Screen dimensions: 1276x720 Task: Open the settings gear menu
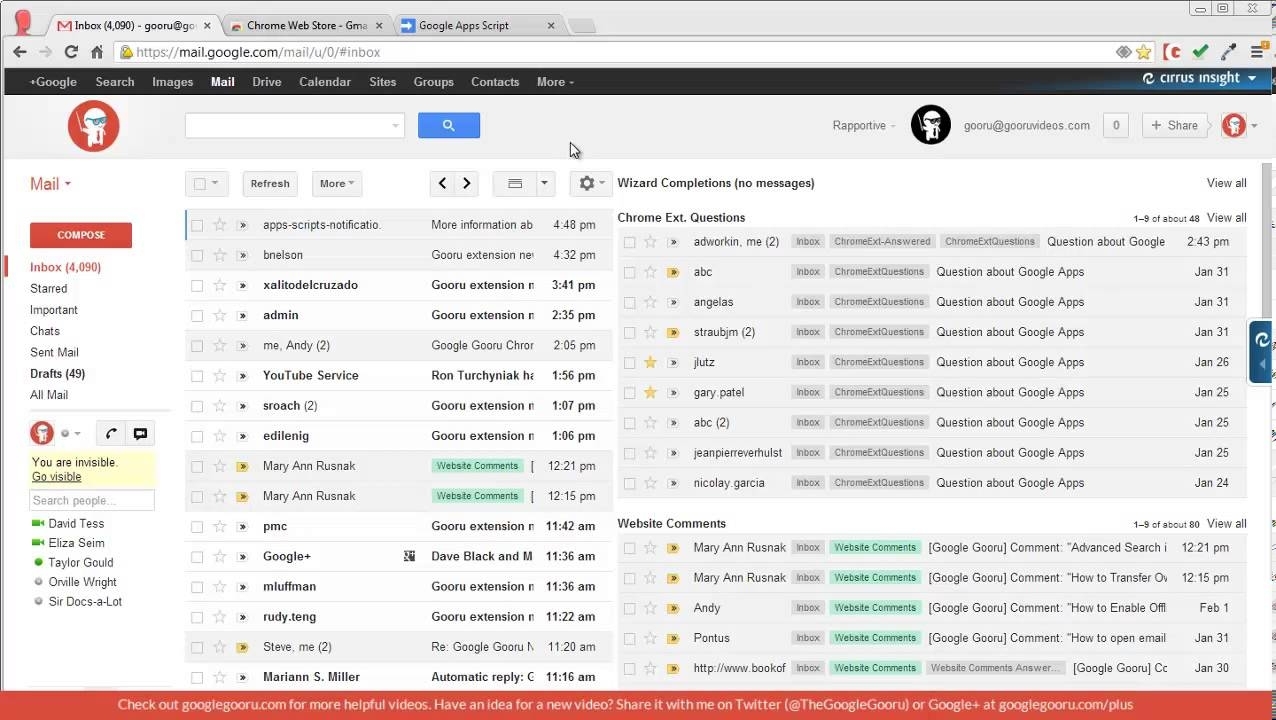[x=590, y=183]
